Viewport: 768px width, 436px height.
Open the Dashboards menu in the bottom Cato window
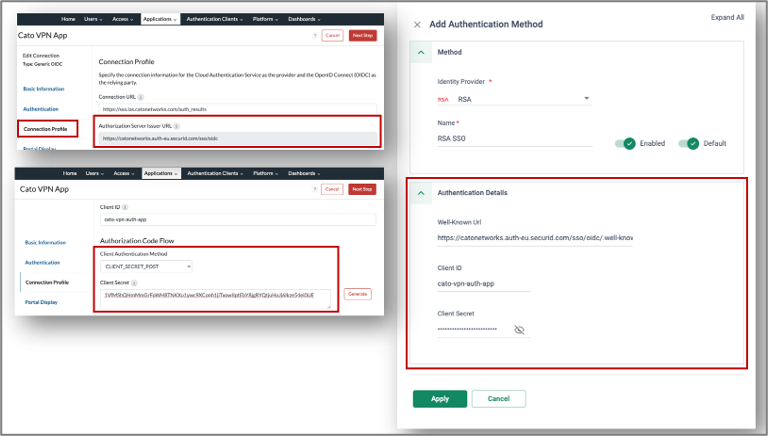(x=304, y=173)
